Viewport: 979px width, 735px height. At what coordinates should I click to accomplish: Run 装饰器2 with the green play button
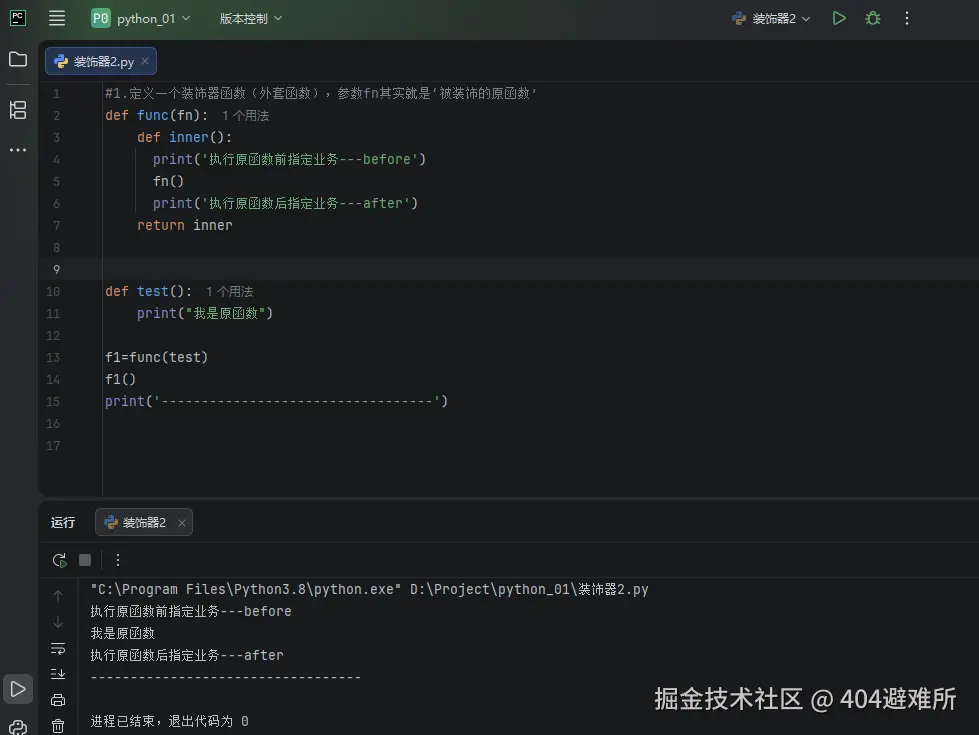(x=839, y=18)
